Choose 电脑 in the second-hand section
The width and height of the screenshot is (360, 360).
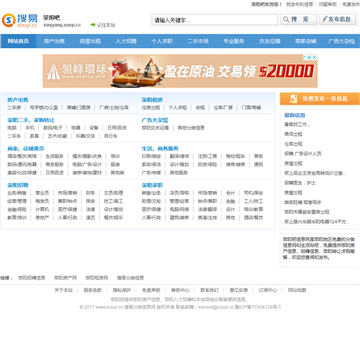pyautogui.click(x=12, y=128)
